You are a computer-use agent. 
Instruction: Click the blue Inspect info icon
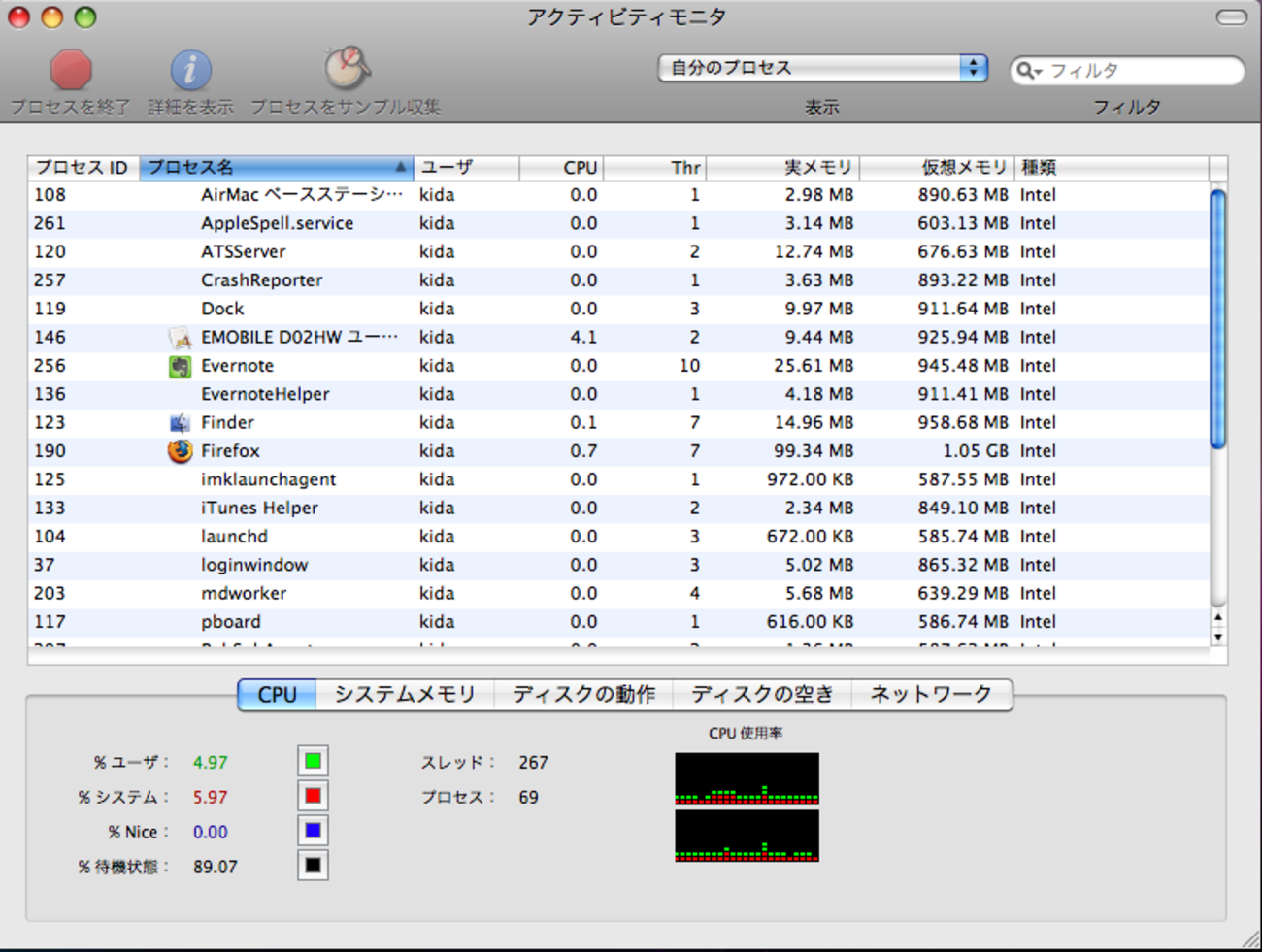(190, 70)
